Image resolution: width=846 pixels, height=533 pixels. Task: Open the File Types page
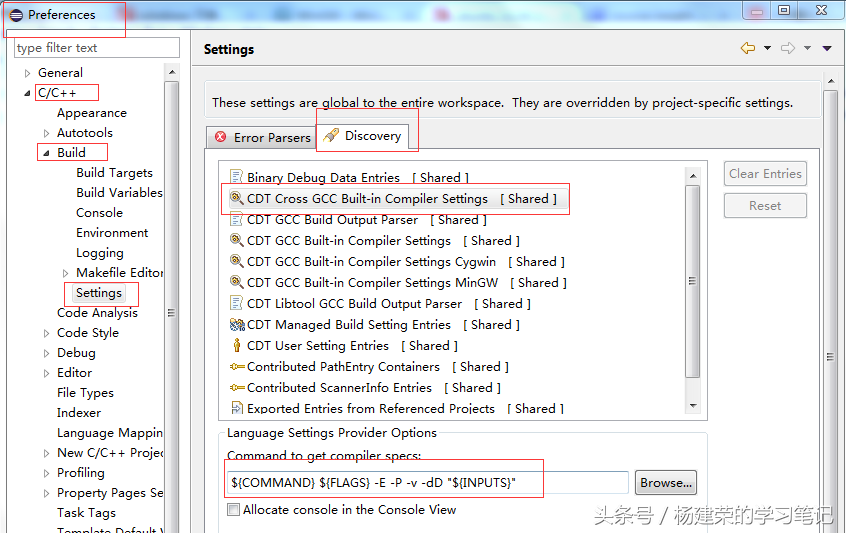85,393
